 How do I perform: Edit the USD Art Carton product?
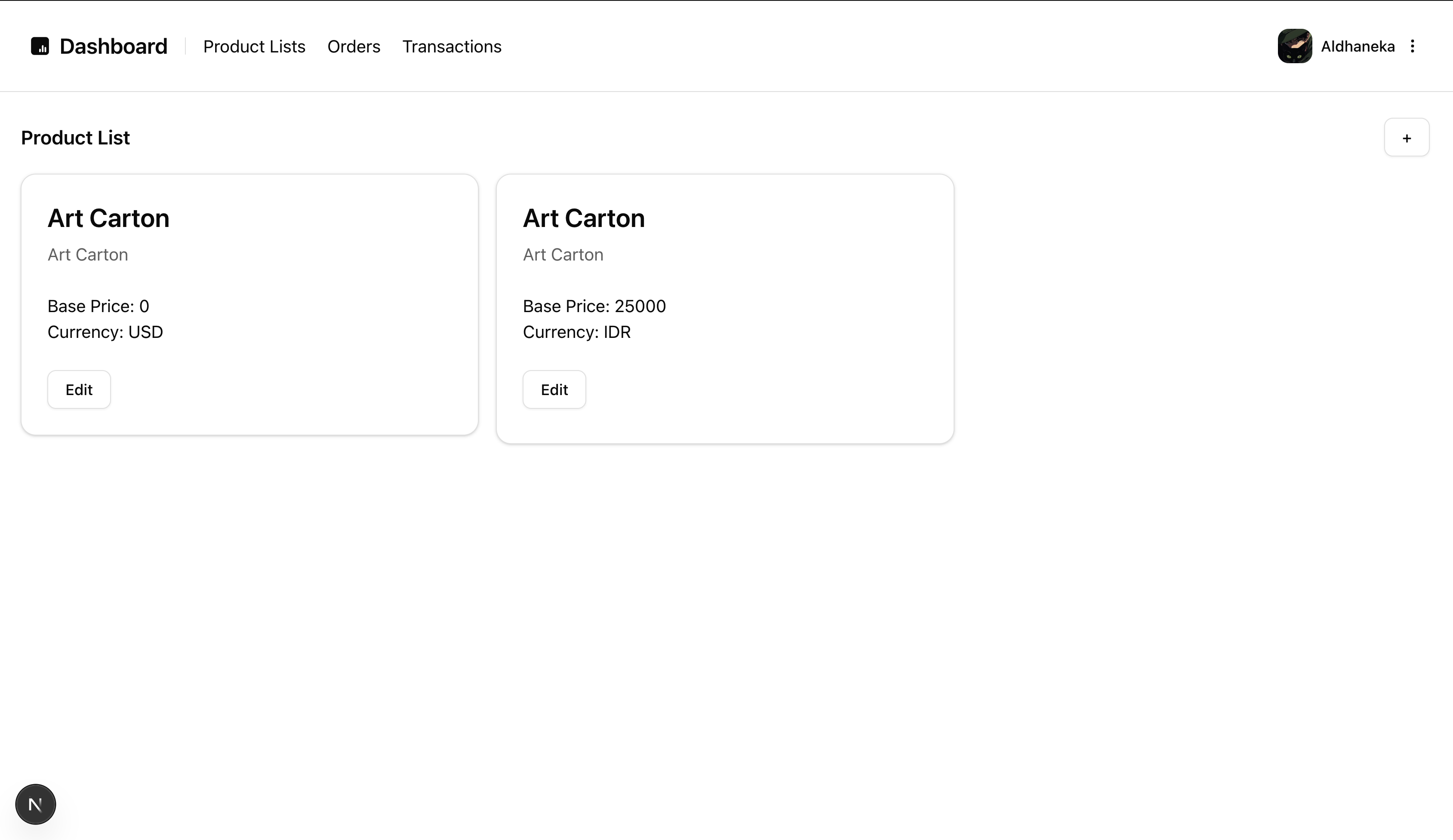click(79, 390)
